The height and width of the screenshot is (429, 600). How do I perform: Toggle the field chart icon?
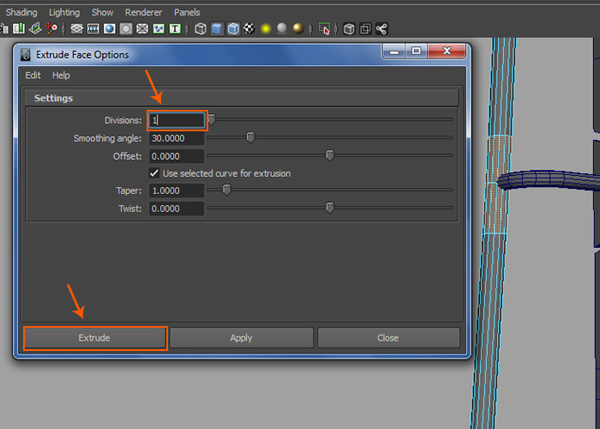point(142,29)
